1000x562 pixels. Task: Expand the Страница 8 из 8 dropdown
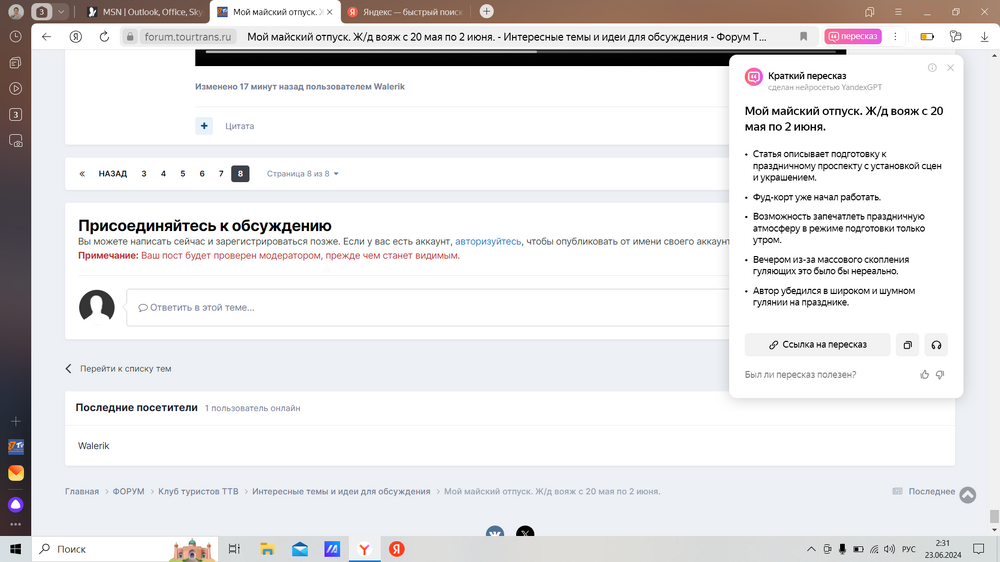pyautogui.click(x=302, y=174)
